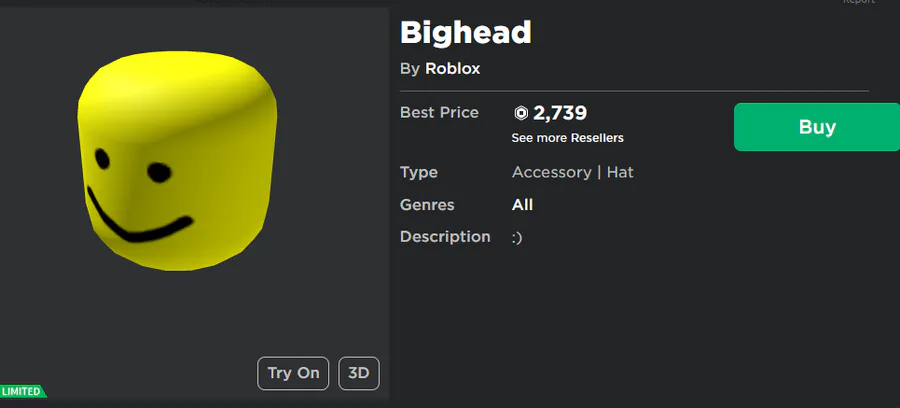The width and height of the screenshot is (900, 408).
Task: Click the Bighead item title
Action: (x=465, y=33)
